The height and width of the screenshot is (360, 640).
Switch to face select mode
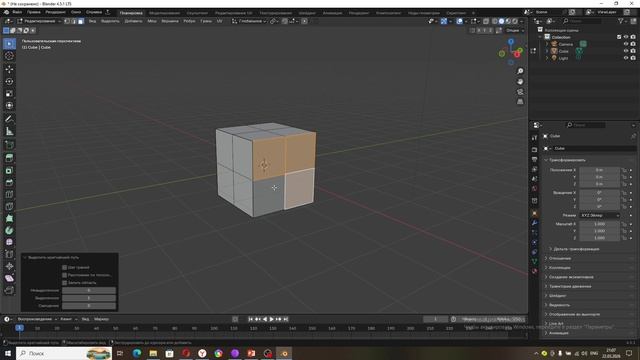point(81,21)
